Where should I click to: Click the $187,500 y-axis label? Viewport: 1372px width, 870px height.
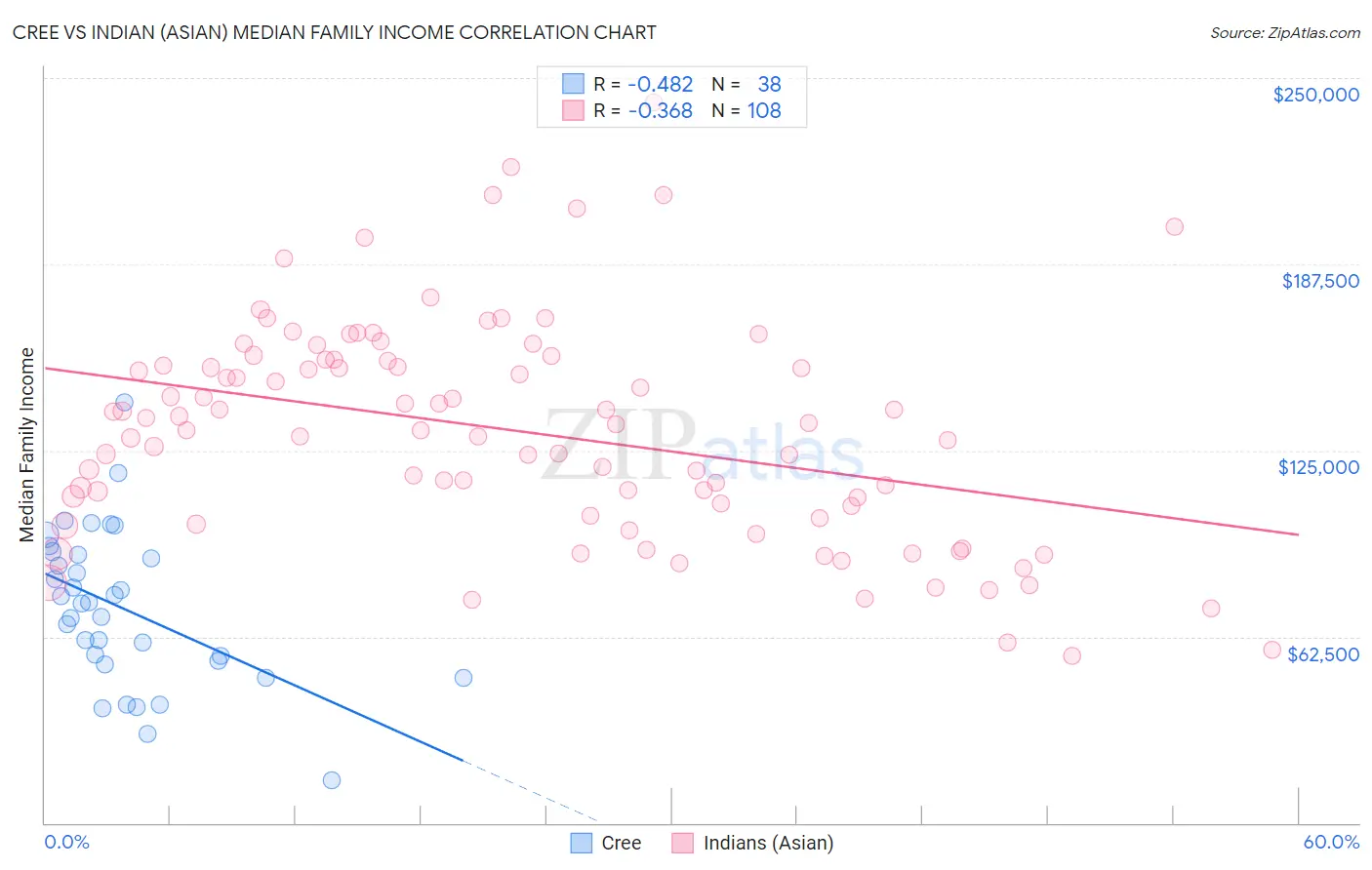tap(1319, 281)
